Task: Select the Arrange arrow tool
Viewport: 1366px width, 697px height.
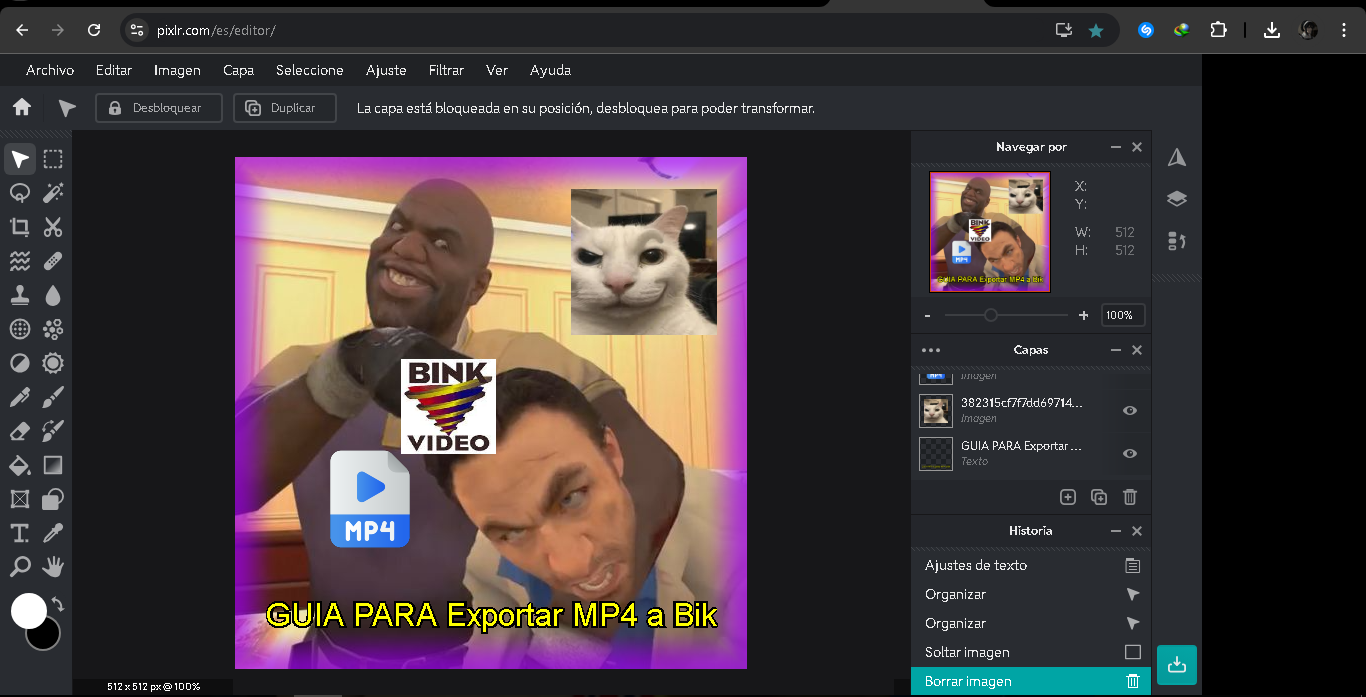Action: (20, 159)
